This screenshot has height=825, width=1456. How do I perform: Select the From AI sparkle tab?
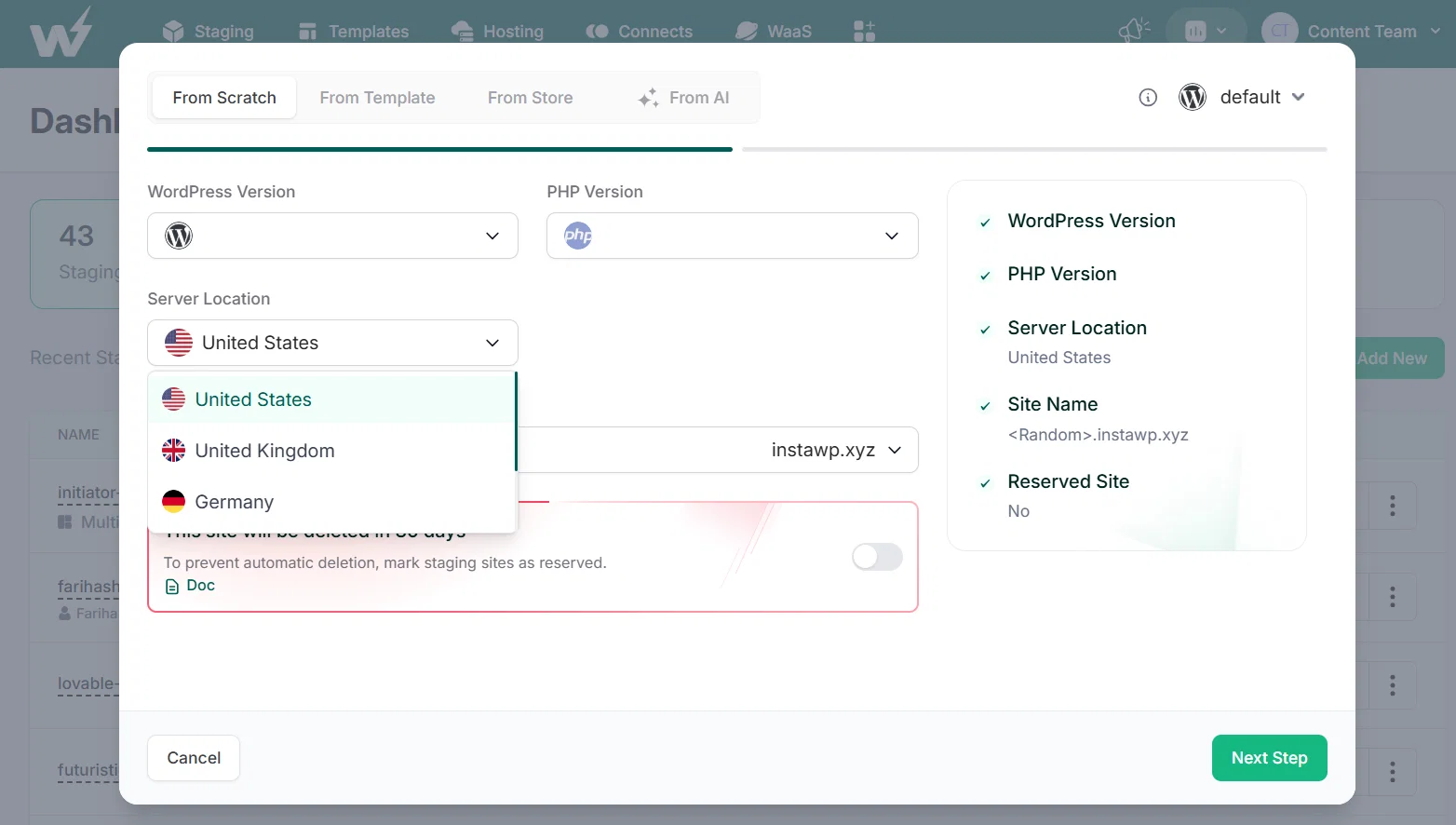point(683,98)
